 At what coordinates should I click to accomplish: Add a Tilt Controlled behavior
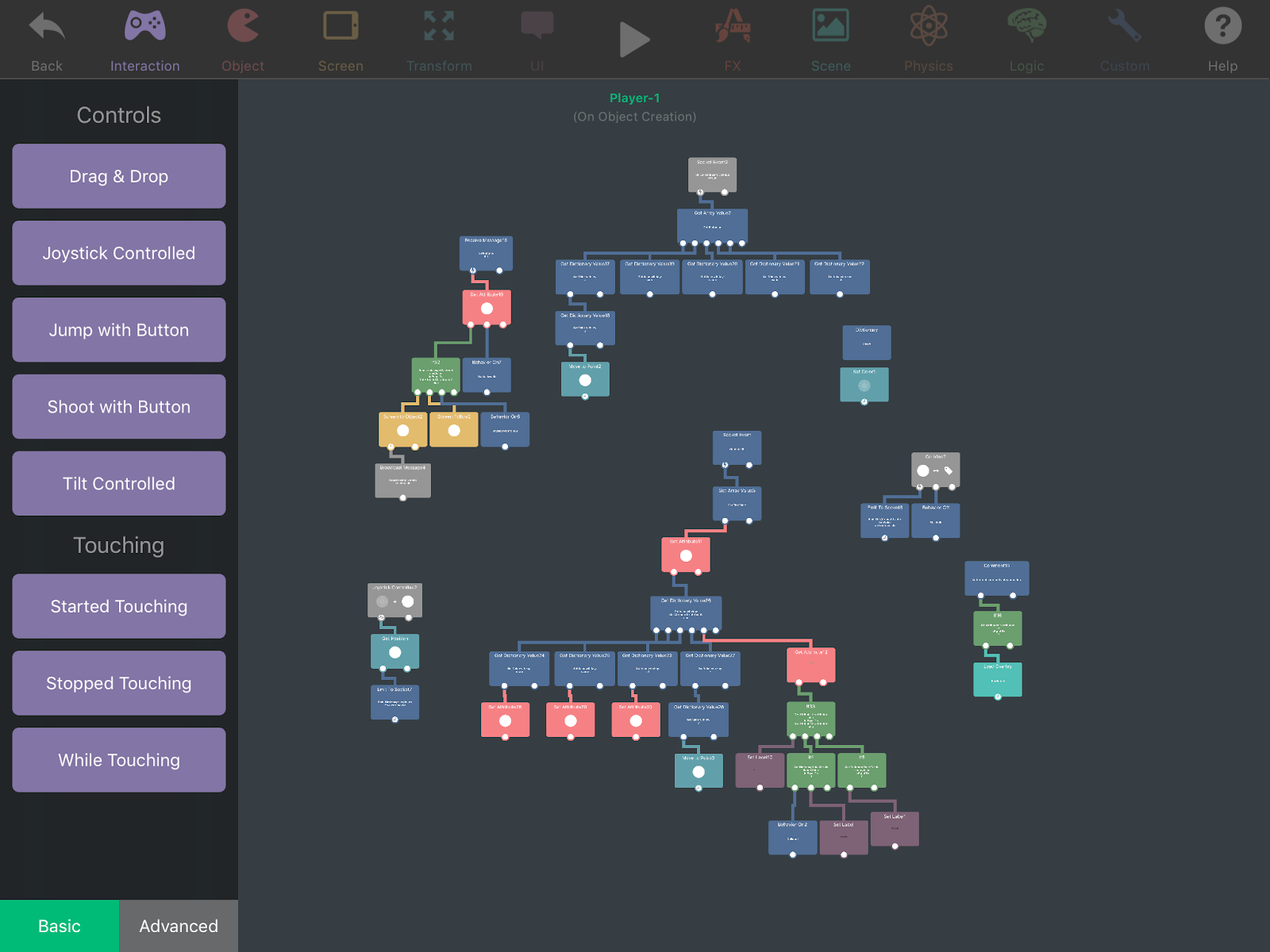tap(119, 484)
